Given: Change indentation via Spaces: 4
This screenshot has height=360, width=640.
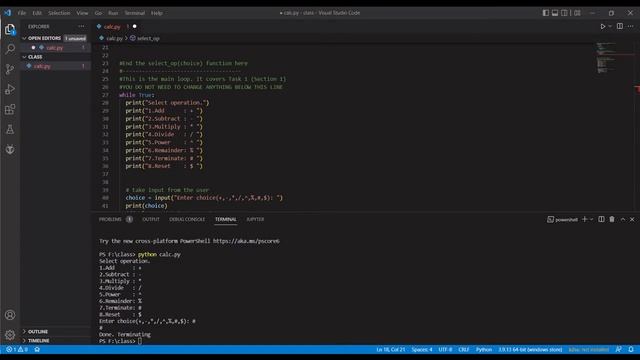Looking at the screenshot, I should [422, 349].
